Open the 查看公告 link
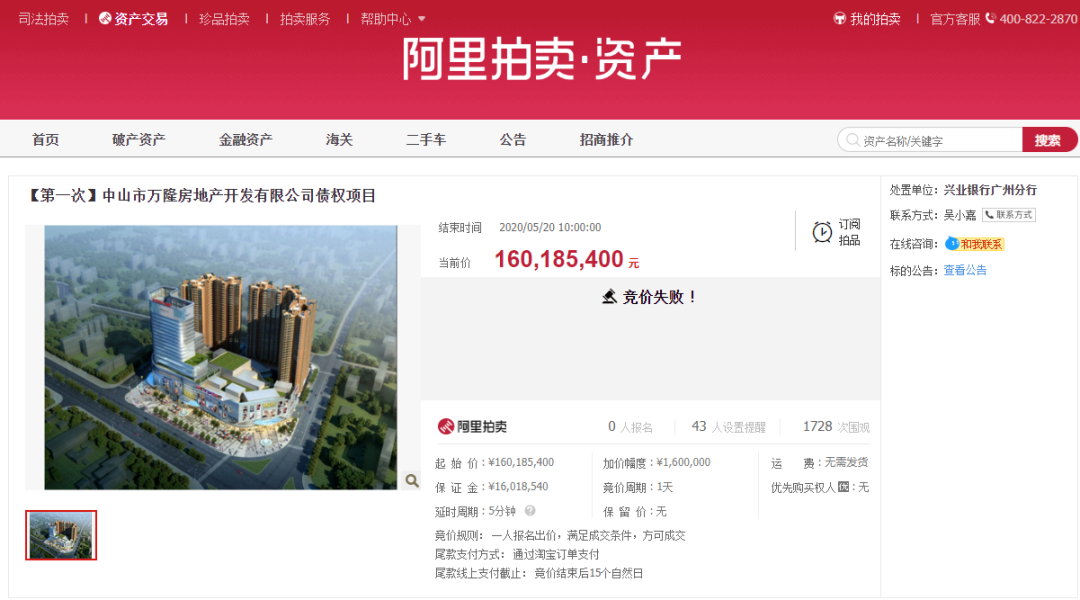Image resolution: width=1080 pixels, height=600 pixels. (x=965, y=270)
